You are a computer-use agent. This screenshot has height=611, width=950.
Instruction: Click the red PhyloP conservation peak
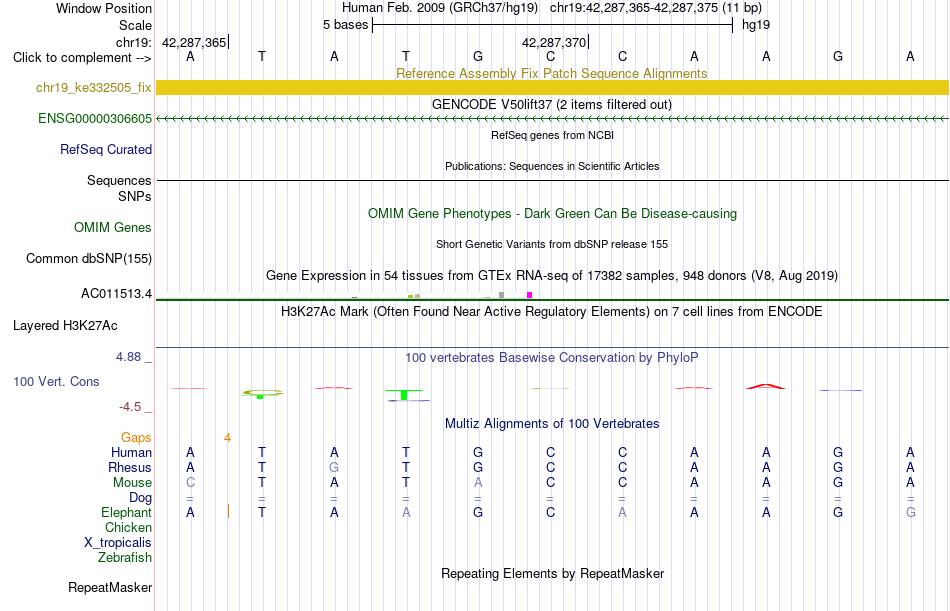(766, 386)
